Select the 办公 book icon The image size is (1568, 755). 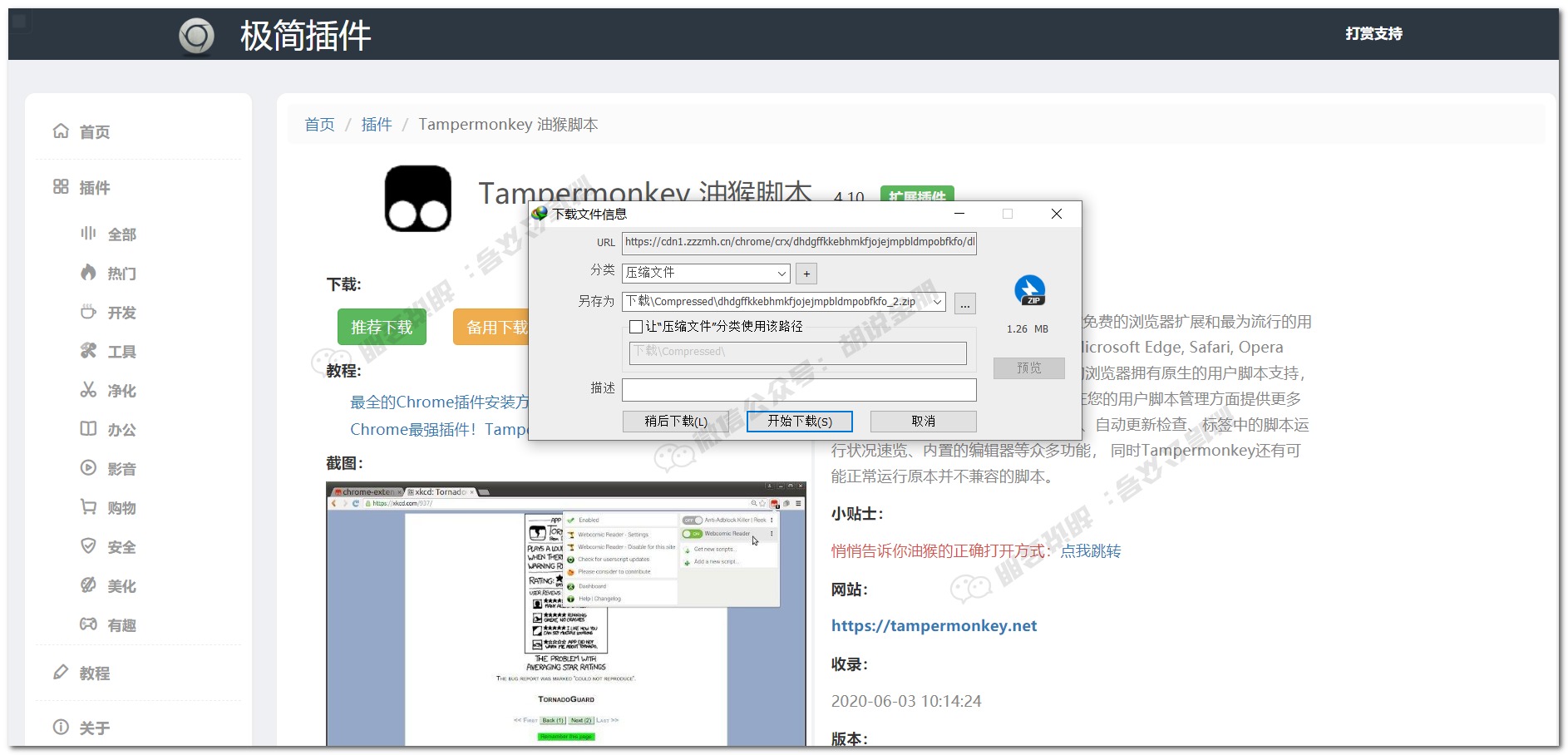pos(88,429)
